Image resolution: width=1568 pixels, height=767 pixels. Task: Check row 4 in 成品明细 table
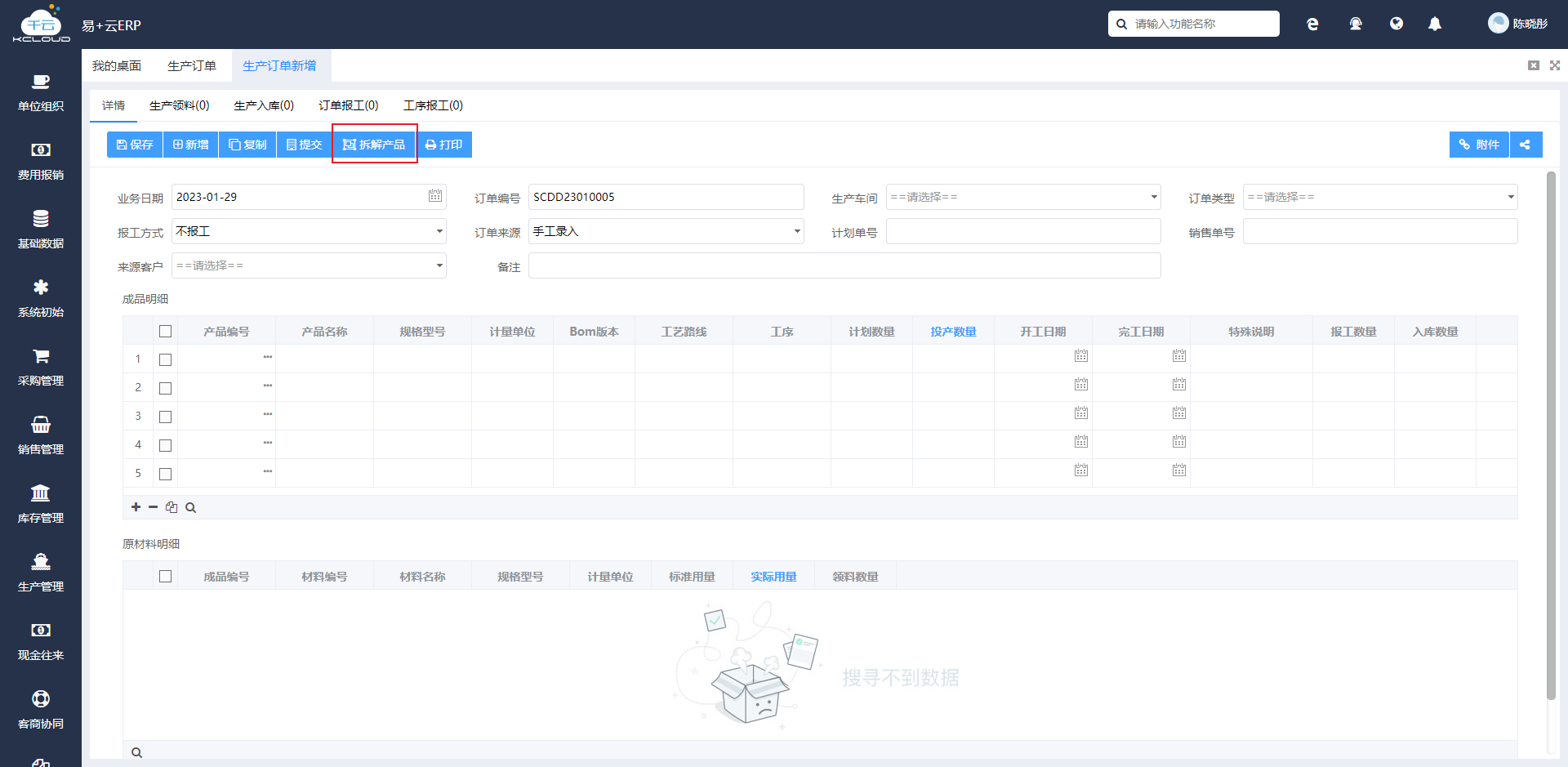[x=165, y=445]
